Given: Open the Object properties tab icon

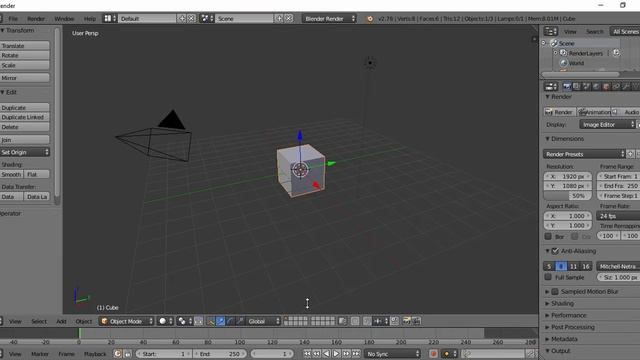Looking at the screenshot, I should coord(606,87).
